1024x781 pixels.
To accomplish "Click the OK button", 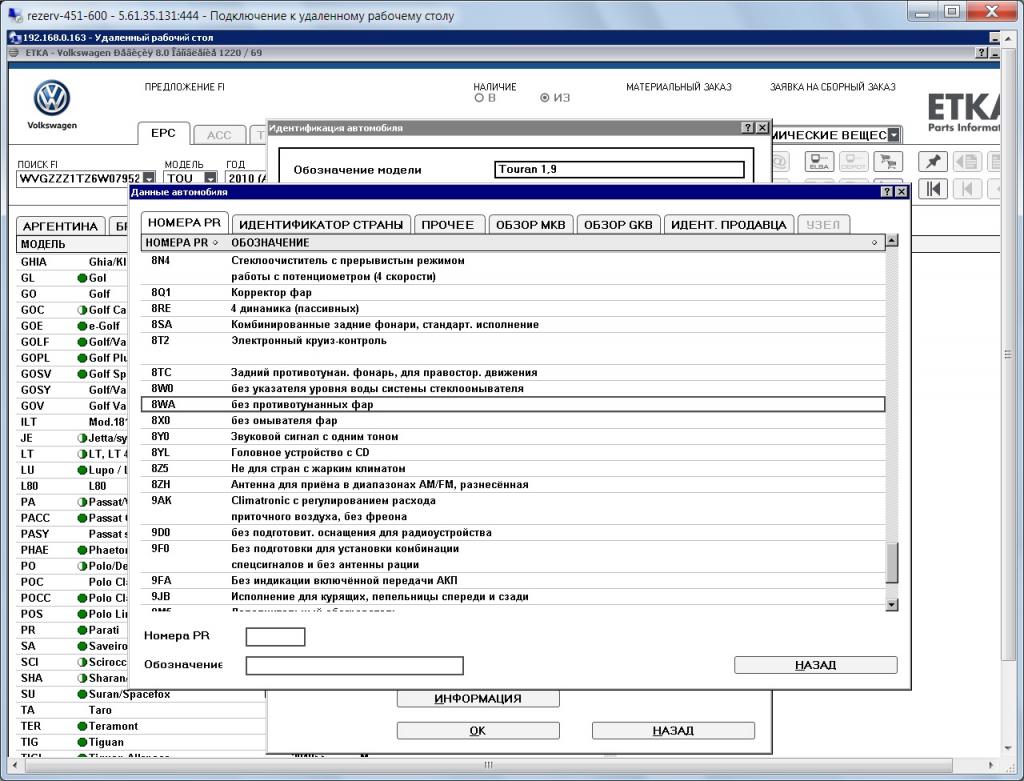I will point(478,730).
